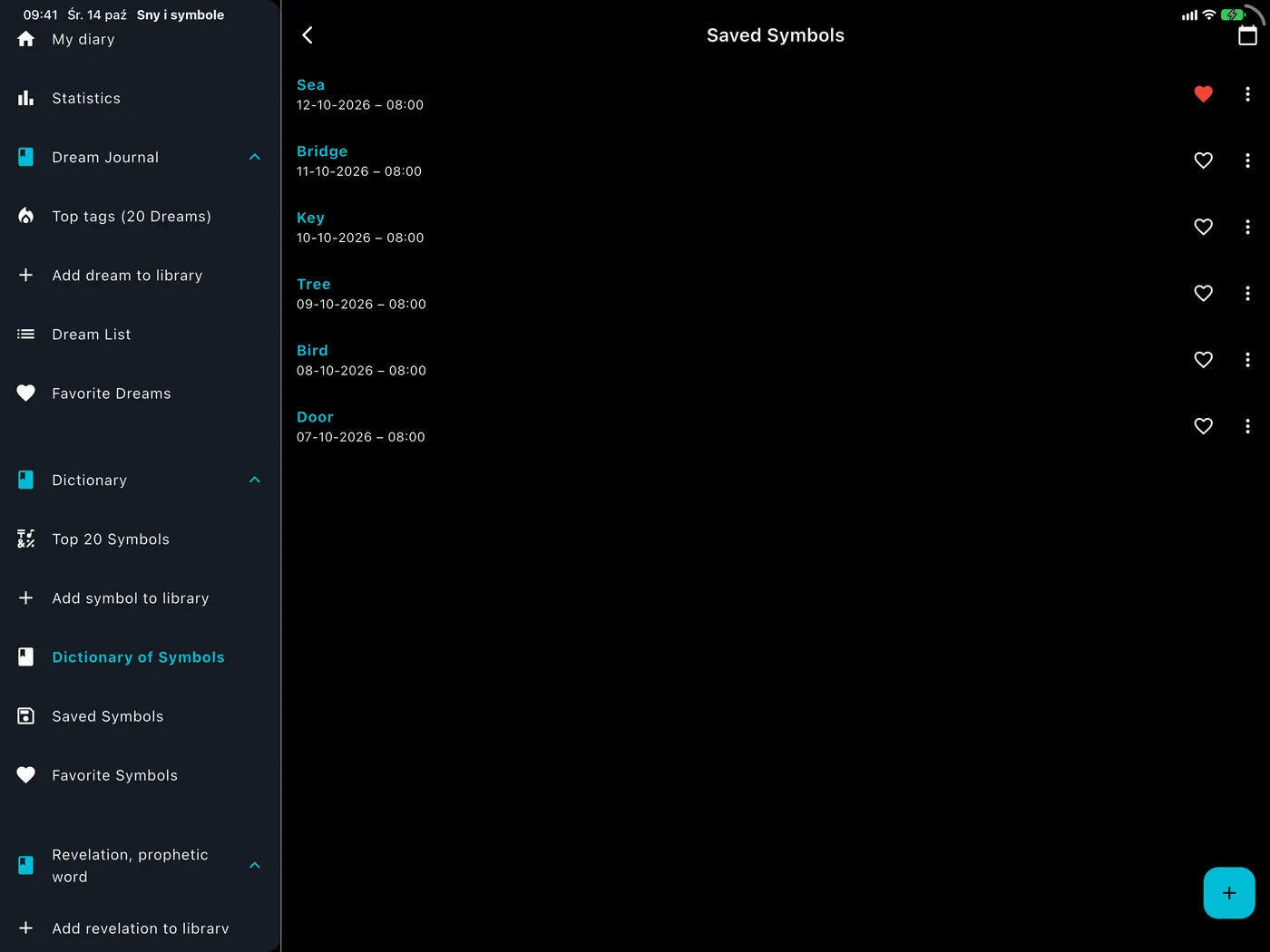Open the calendar icon in the header

(x=1247, y=35)
